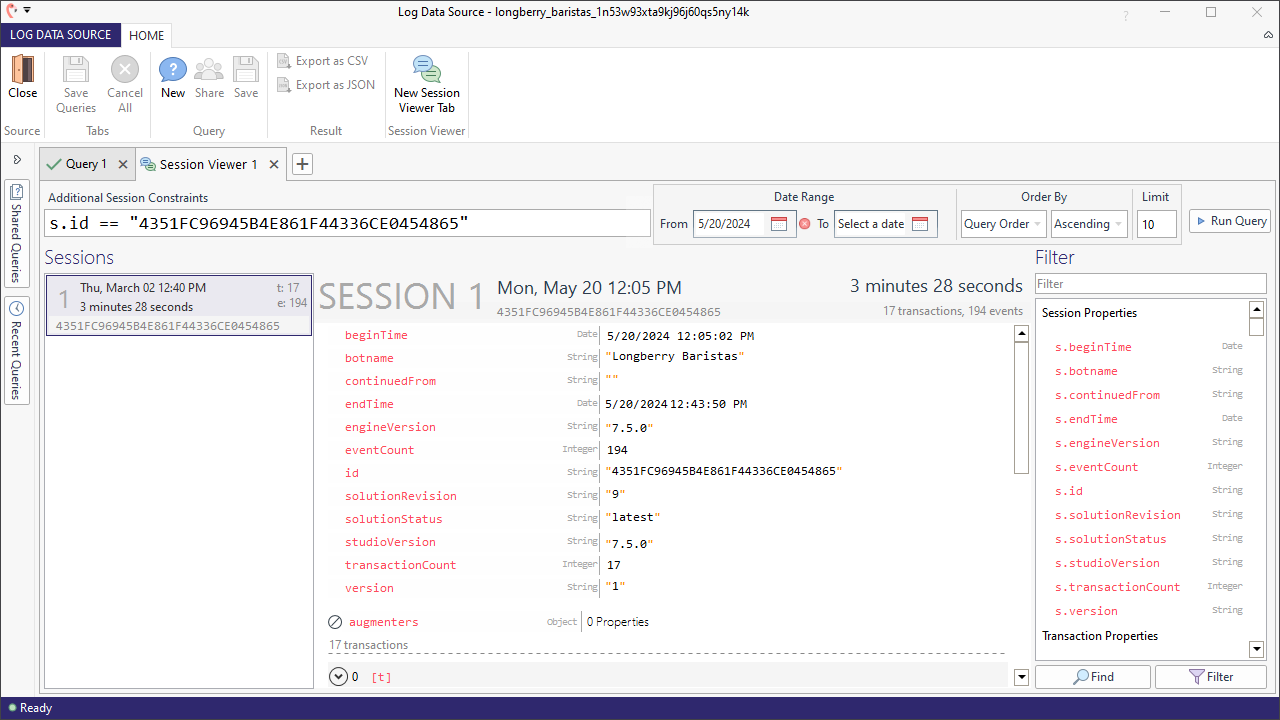Clear the From date with red icon

click(805, 224)
